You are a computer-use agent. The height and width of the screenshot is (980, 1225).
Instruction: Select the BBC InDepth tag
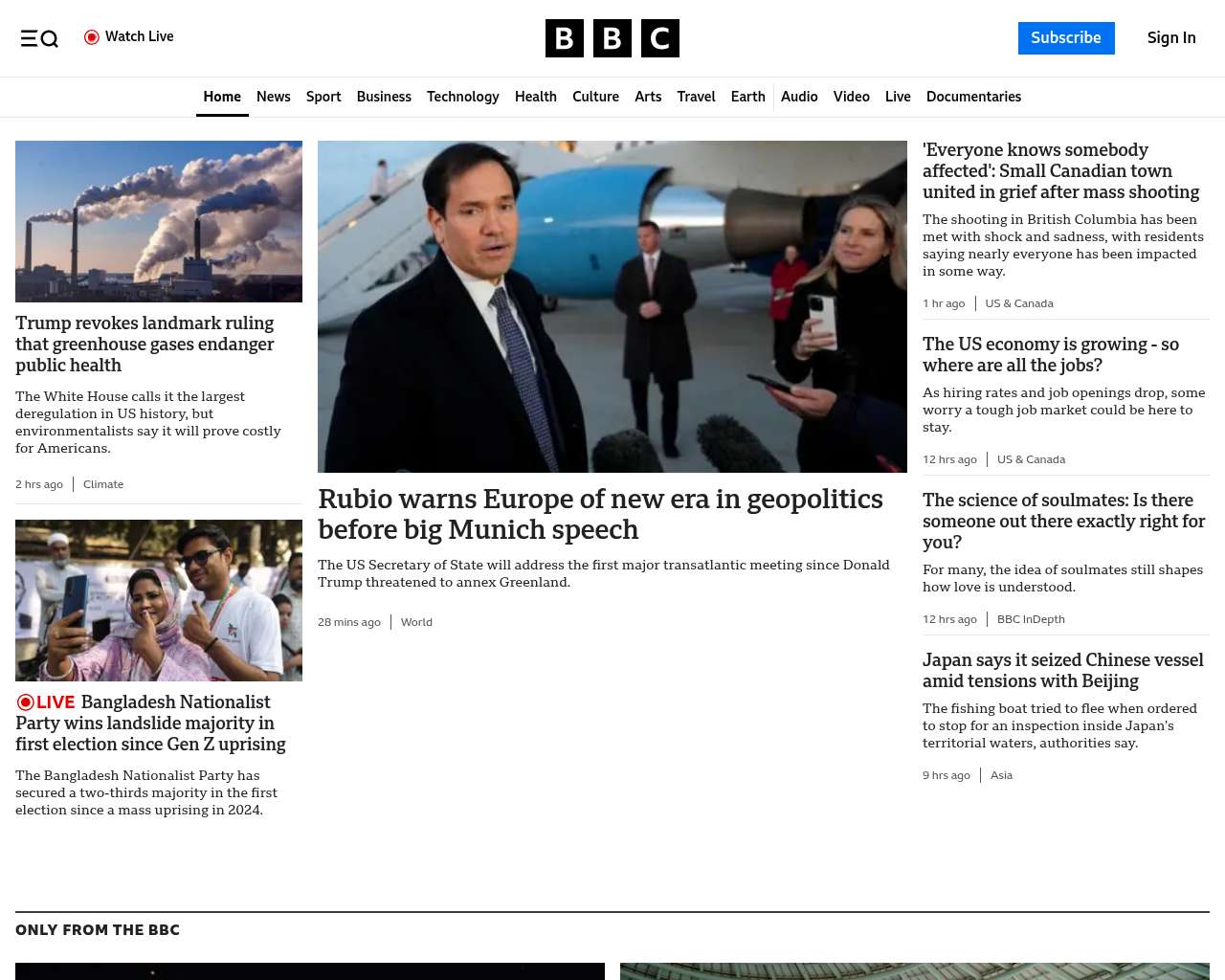tap(1031, 619)
